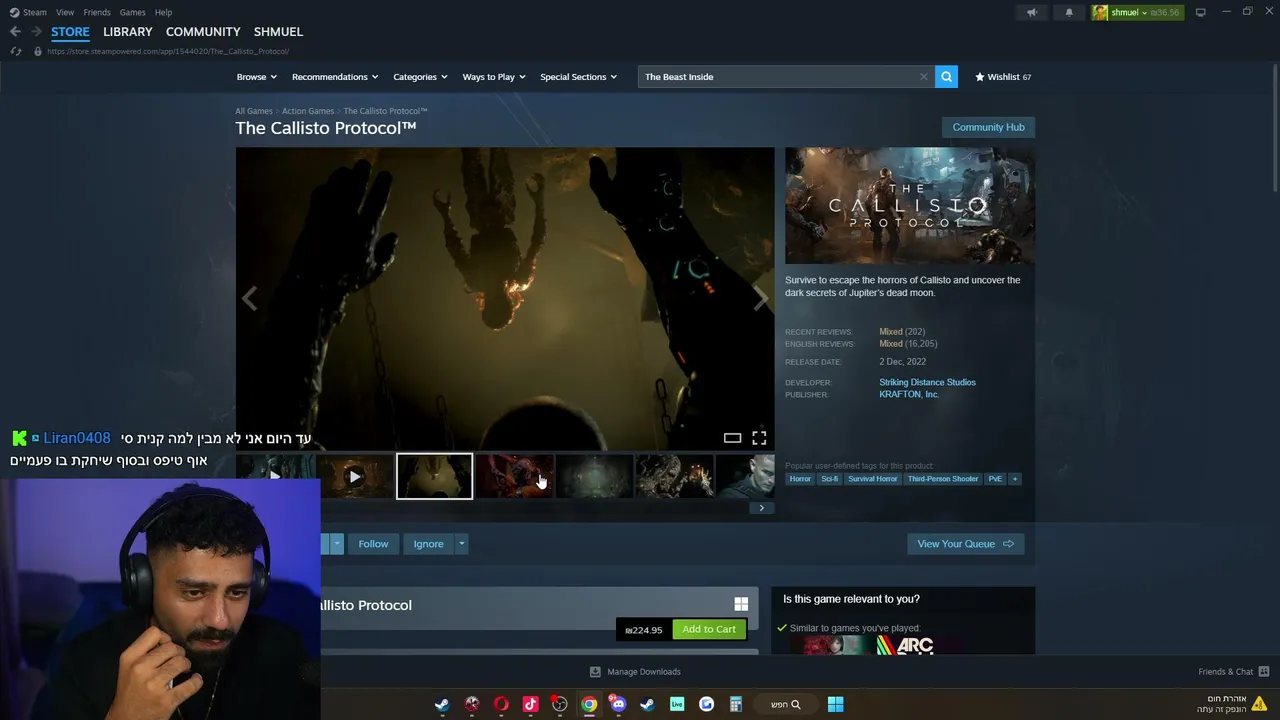The image size is (1280, 720).
Task: Switch media viewer to theater mode
Action: click(732, 438)
